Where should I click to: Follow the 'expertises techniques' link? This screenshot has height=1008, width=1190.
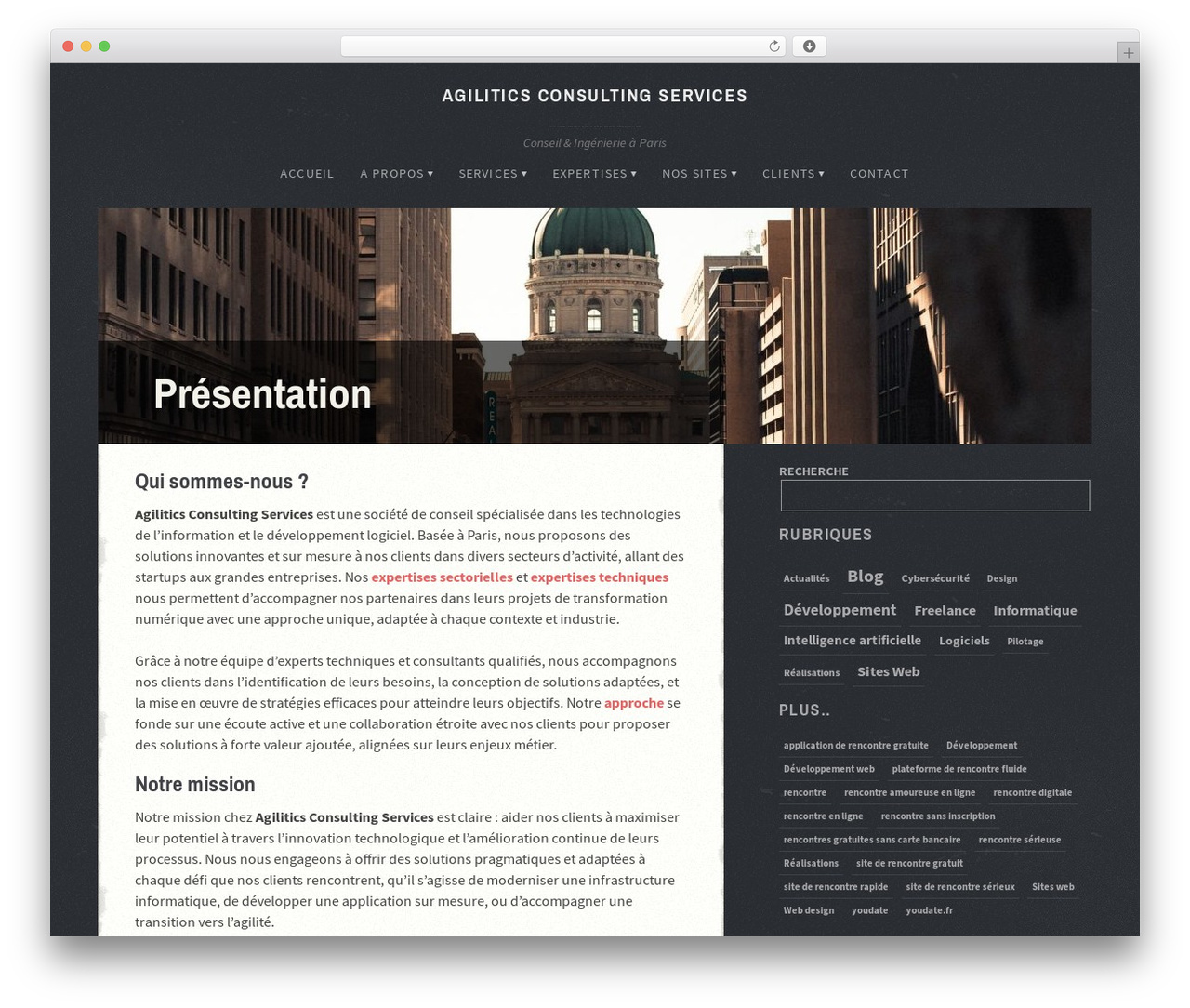coord(600,577)
